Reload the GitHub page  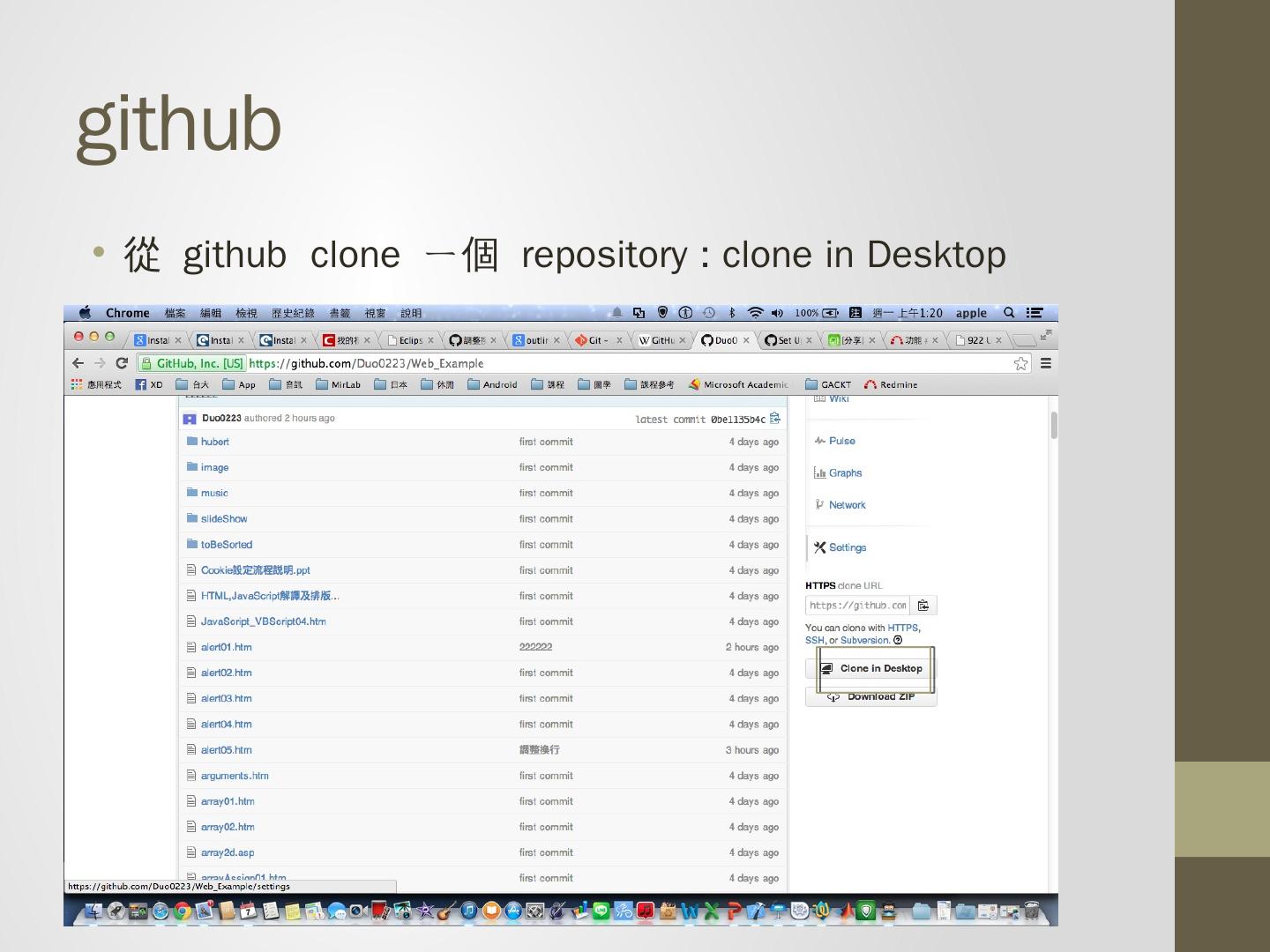[x=122, y=363]
